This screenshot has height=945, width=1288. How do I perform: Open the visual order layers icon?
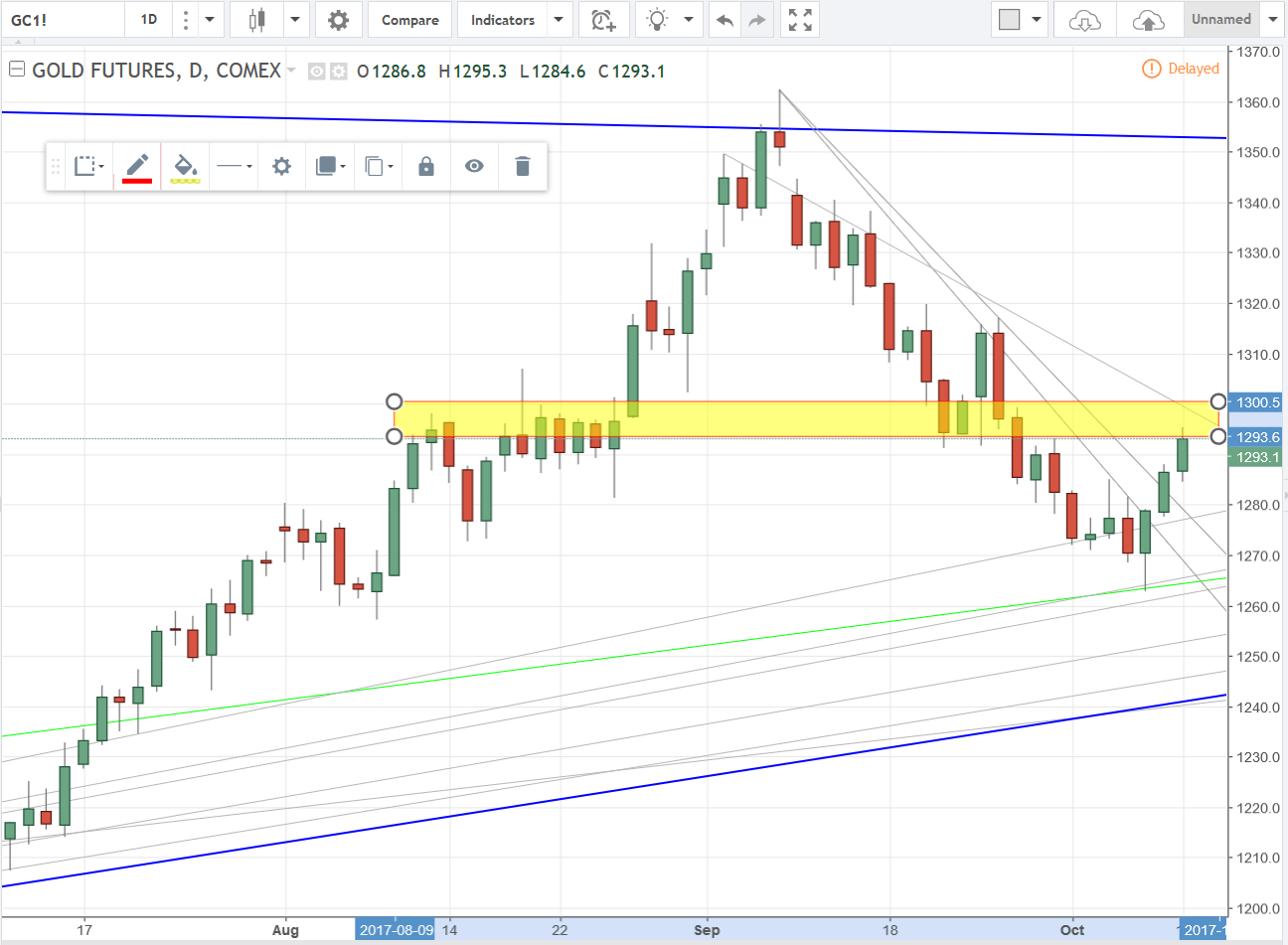coord(329,167)
